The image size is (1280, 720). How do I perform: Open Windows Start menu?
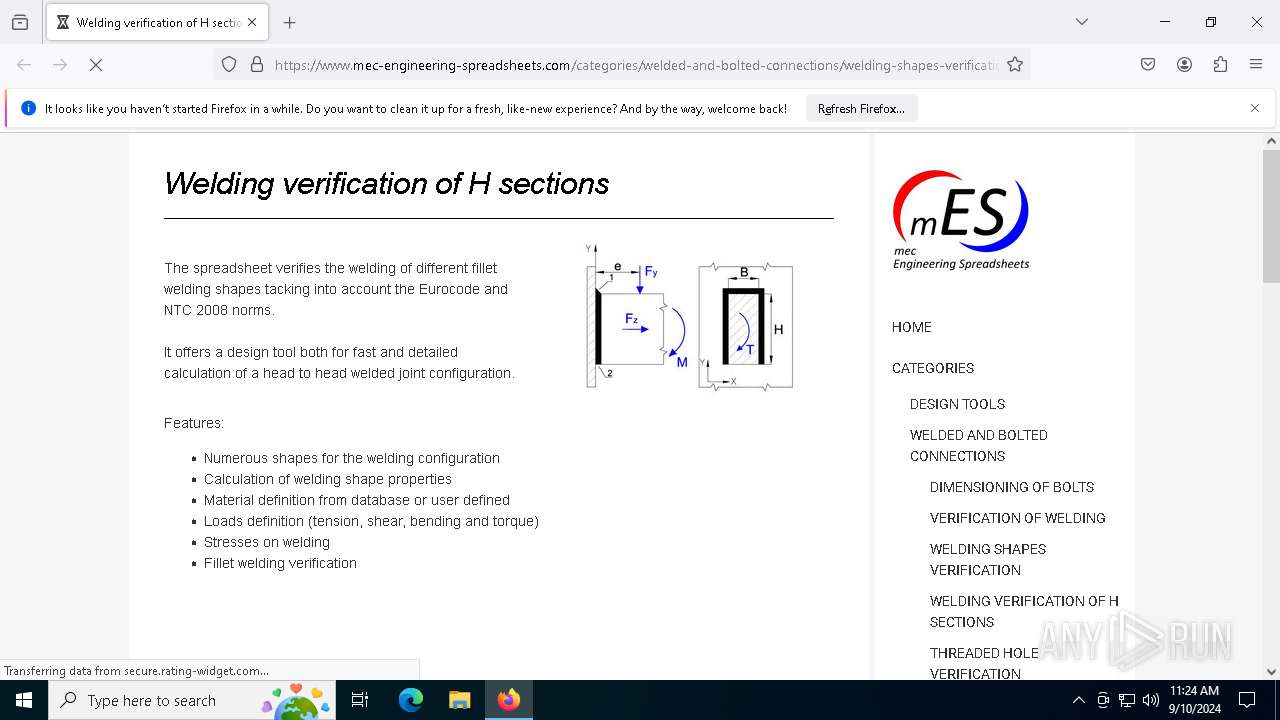[24, 700]
